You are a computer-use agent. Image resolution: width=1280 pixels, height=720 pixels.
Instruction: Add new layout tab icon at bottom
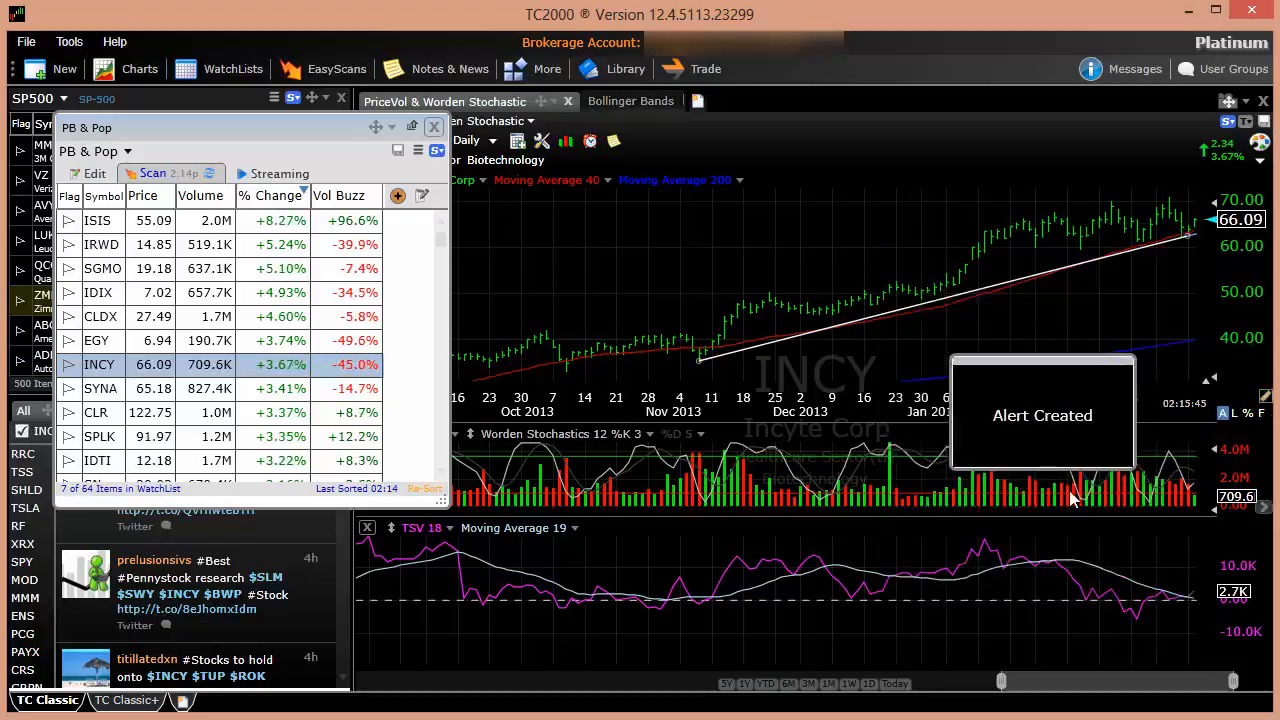(x=183, y=701)
